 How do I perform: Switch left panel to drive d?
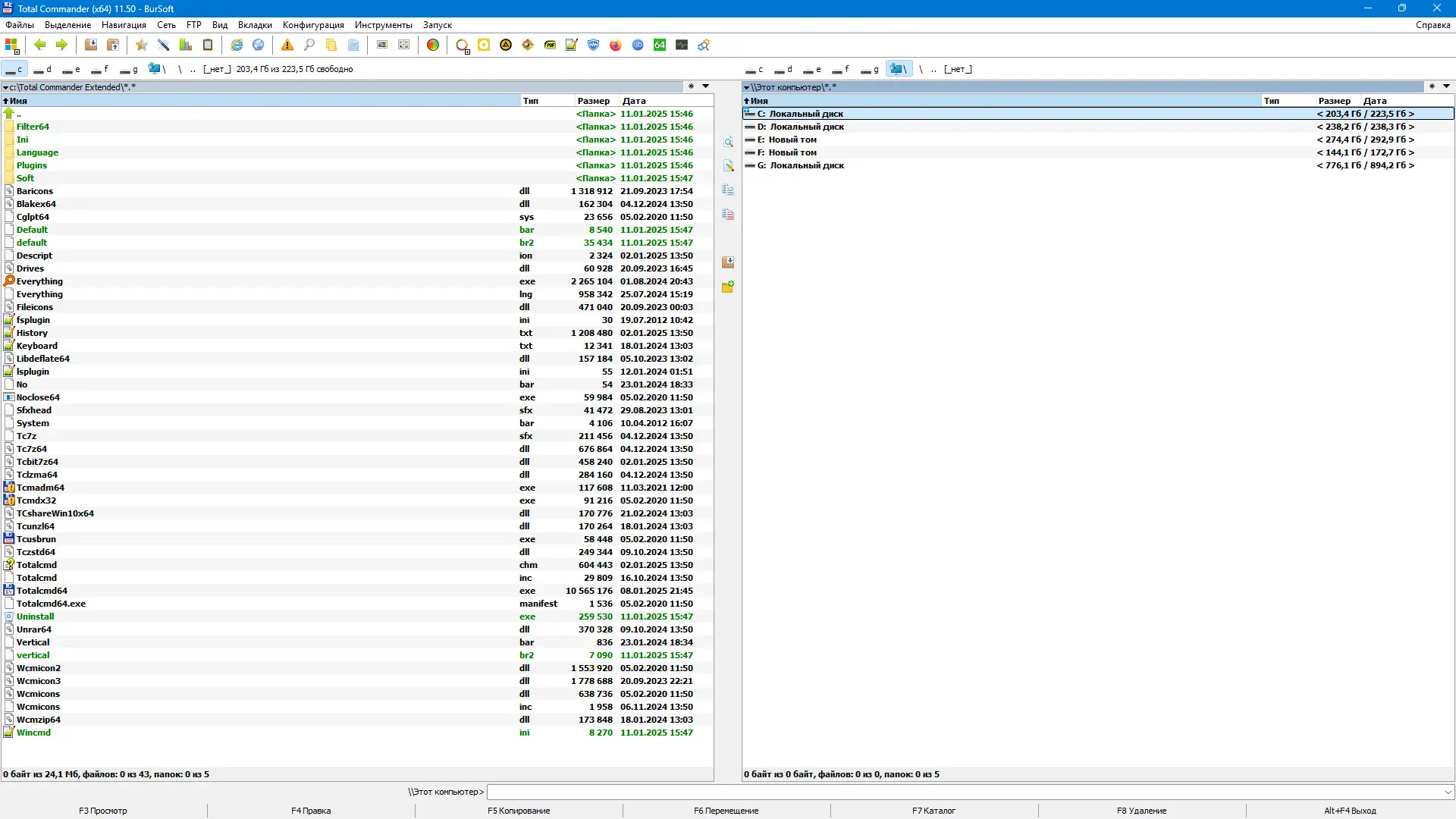(42, 69)
